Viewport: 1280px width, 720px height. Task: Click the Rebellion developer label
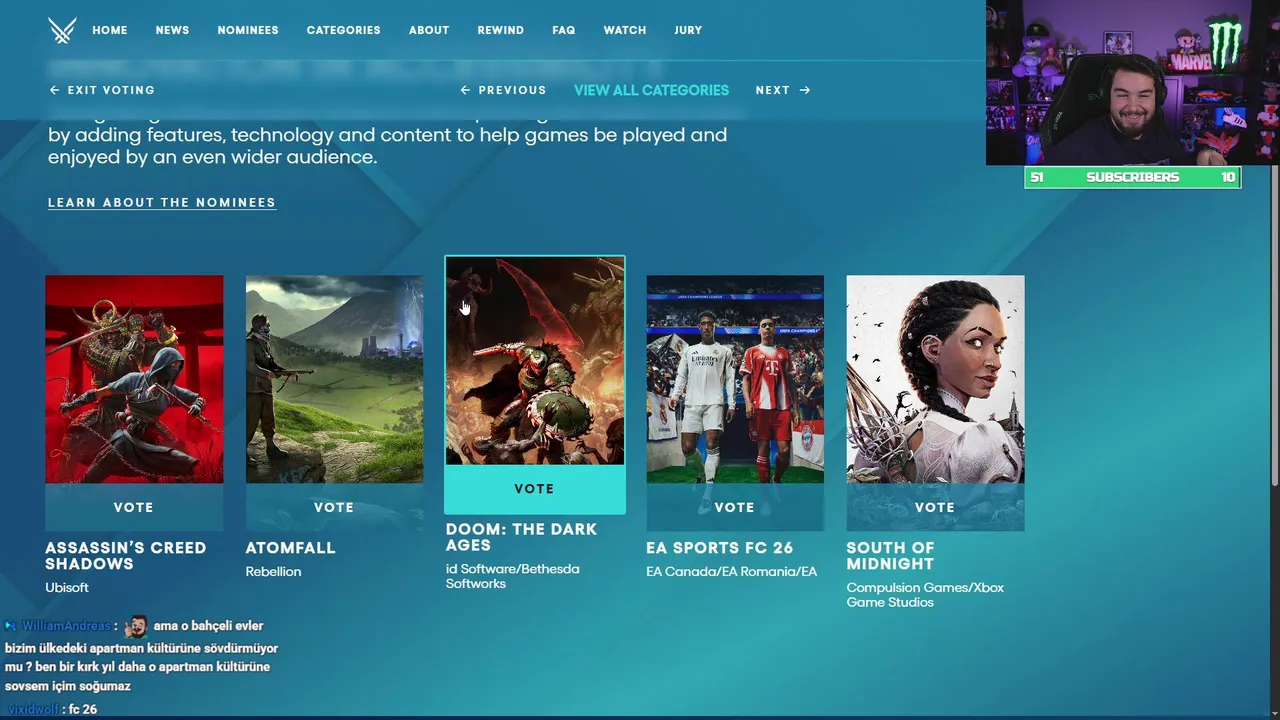pos(273,572)
